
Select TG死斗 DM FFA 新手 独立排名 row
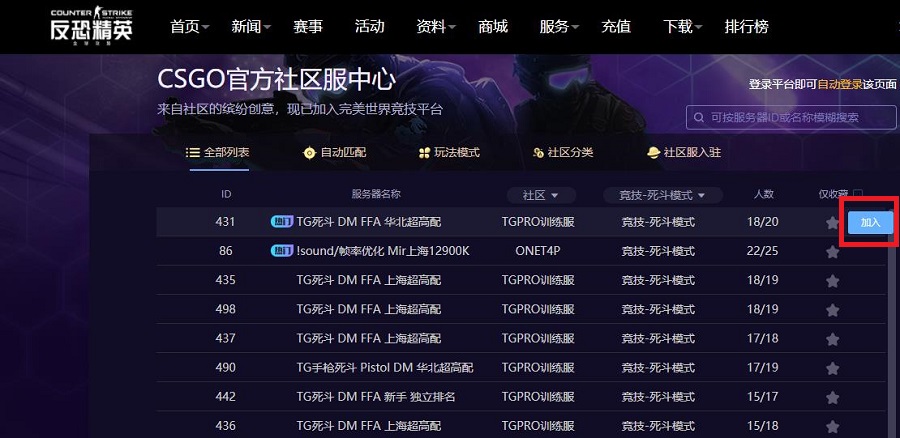(521, 397)
